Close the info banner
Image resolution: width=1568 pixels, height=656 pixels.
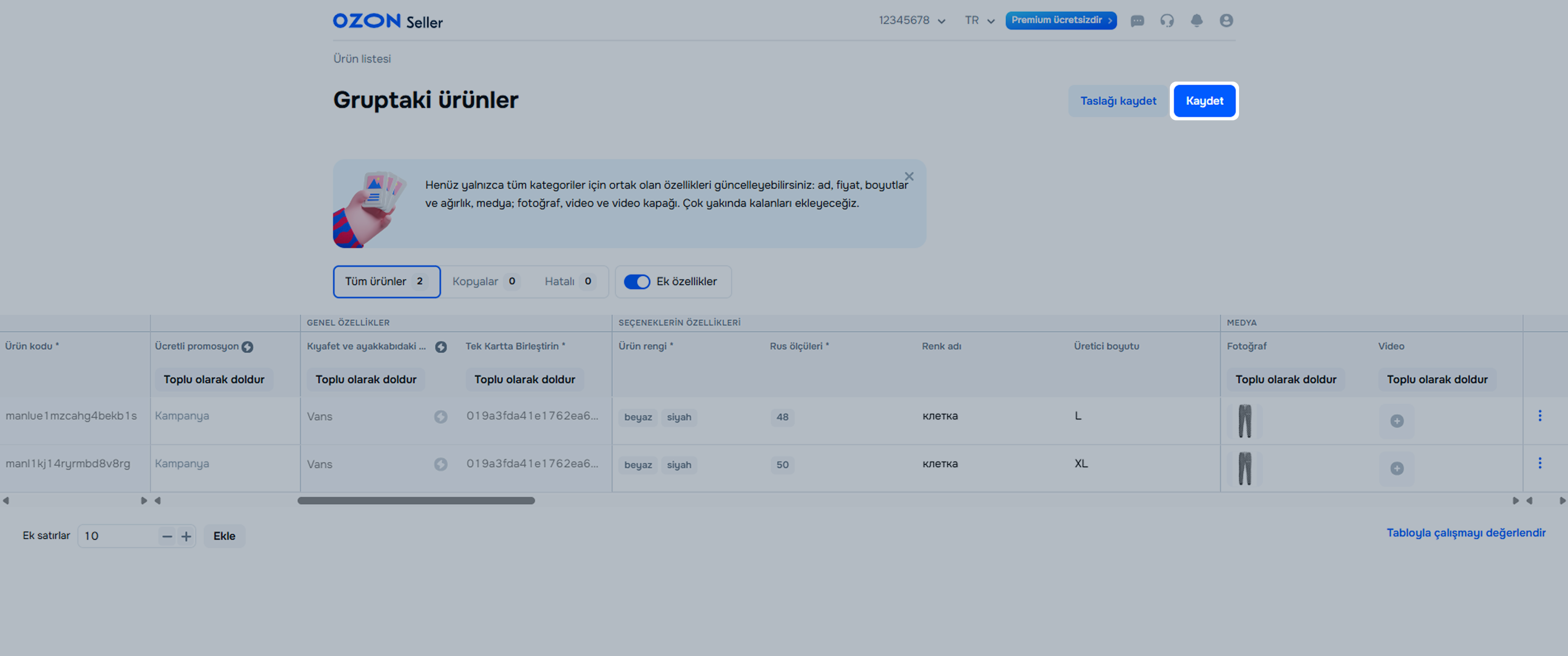click(x=909, y=176)
